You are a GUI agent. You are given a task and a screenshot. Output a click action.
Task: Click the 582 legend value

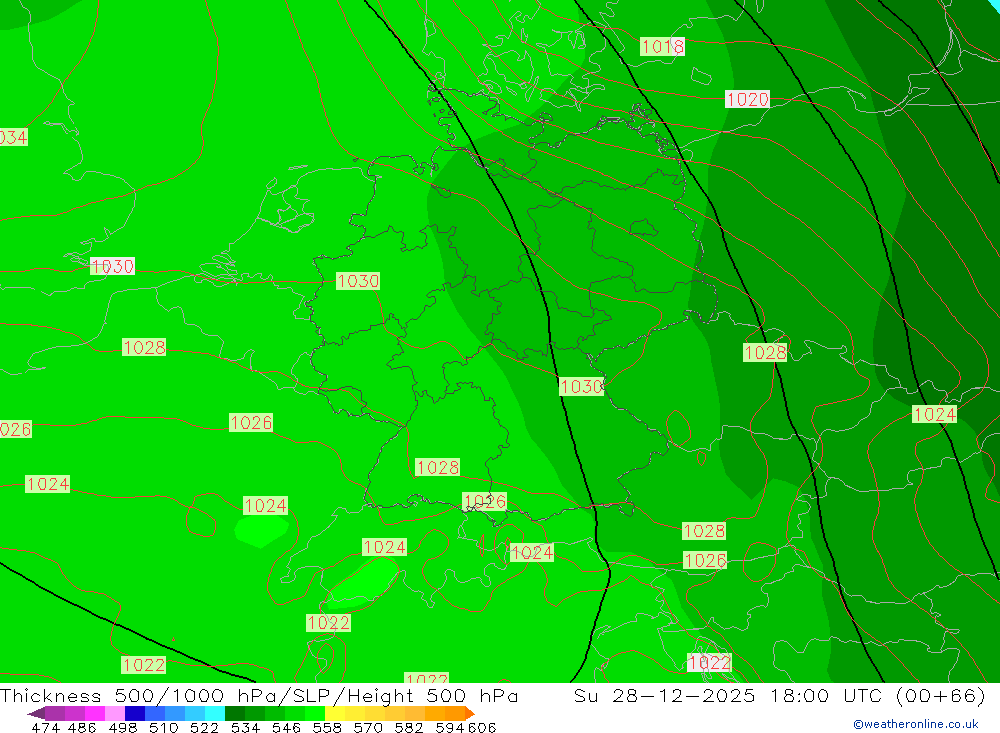point(408,727)
